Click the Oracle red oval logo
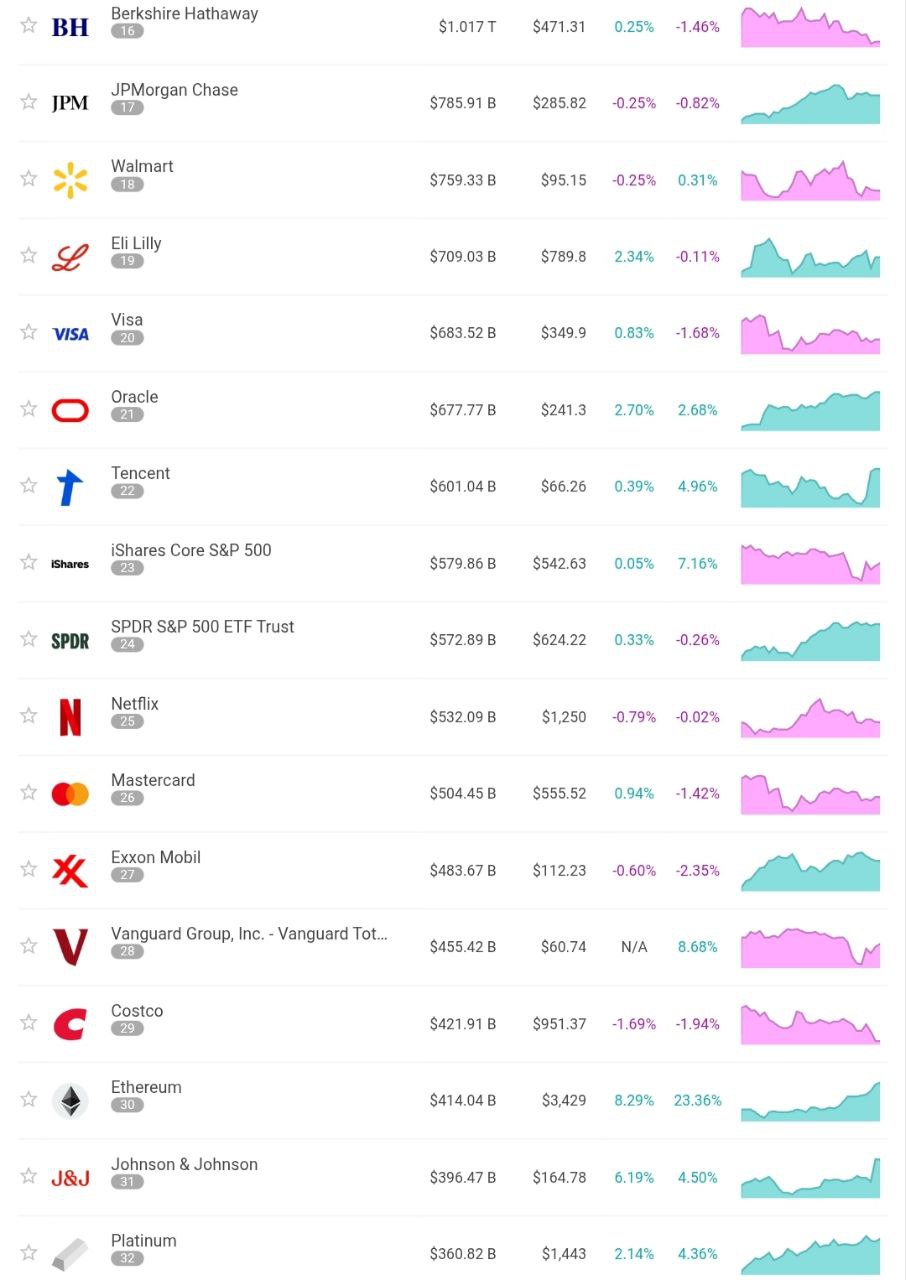The image size is (906, 1280). click(x=70, y=410)
